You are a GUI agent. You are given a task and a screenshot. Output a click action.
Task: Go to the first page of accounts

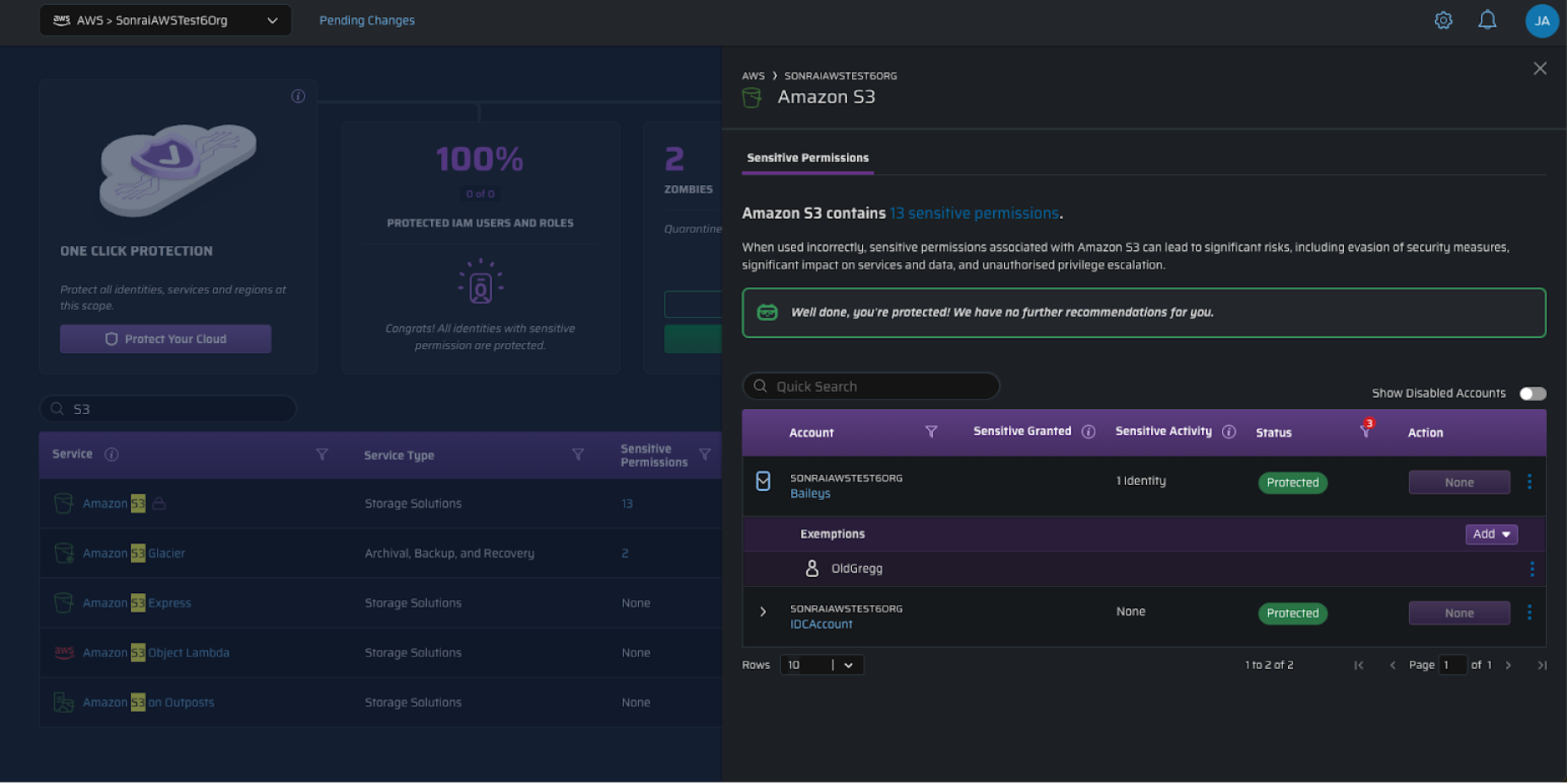pyautogui.click(x=1359, y=666)
